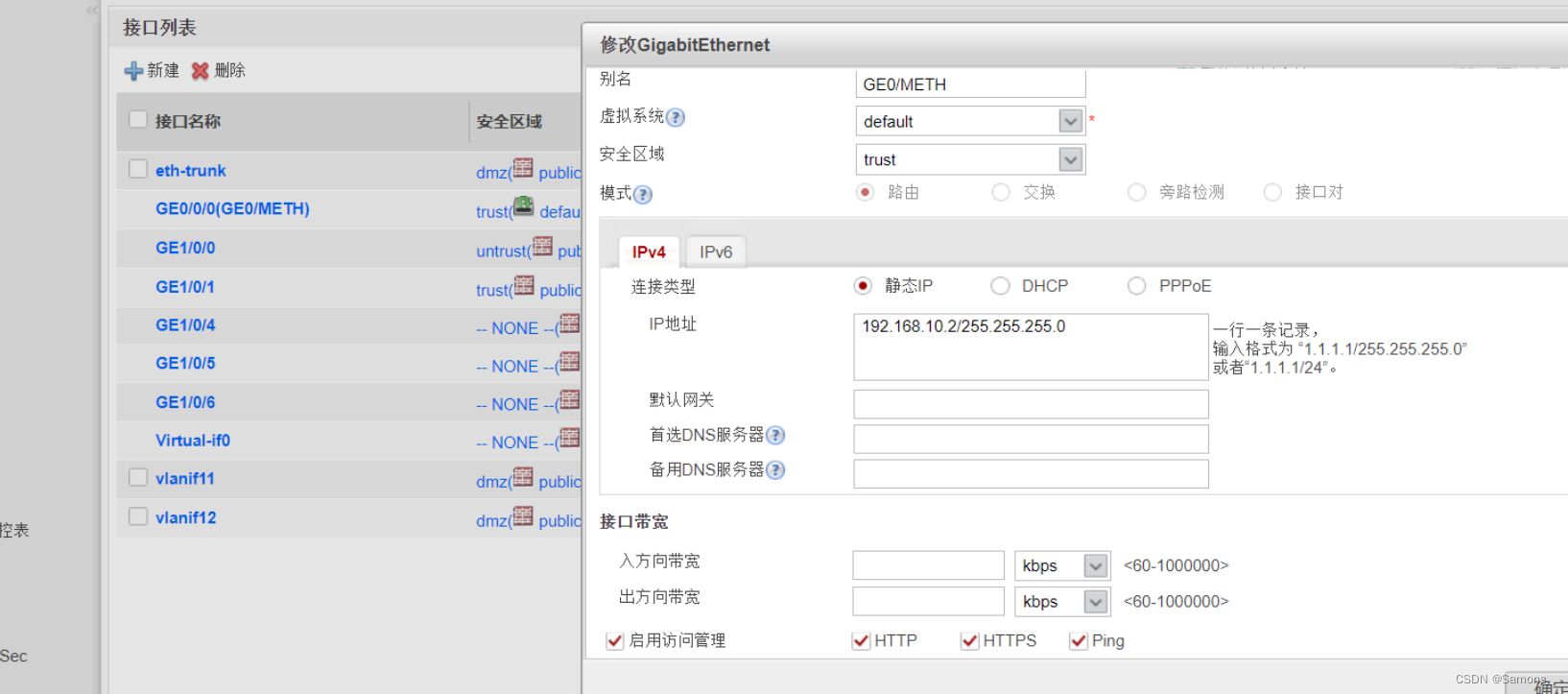The height and width of the screenshot is (694, 1568).
Task: Check the eth-trunk row checkbox
Action: tap(138, 170)
